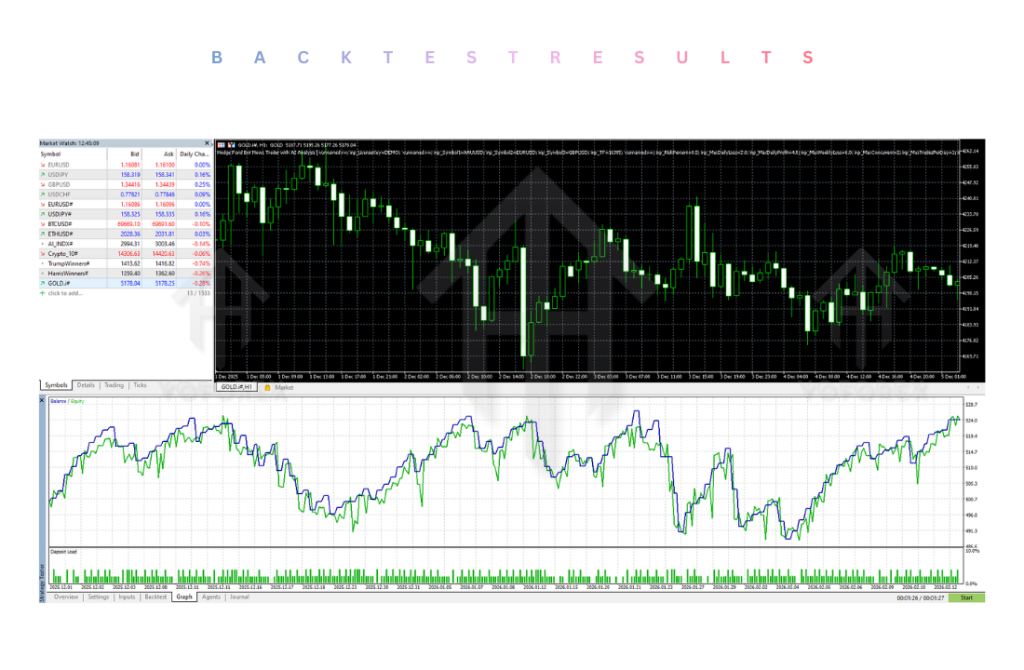The image size is (1024, 670).
Task: Open the Ticks tab in Market Watch
Action: pos(139,386)
